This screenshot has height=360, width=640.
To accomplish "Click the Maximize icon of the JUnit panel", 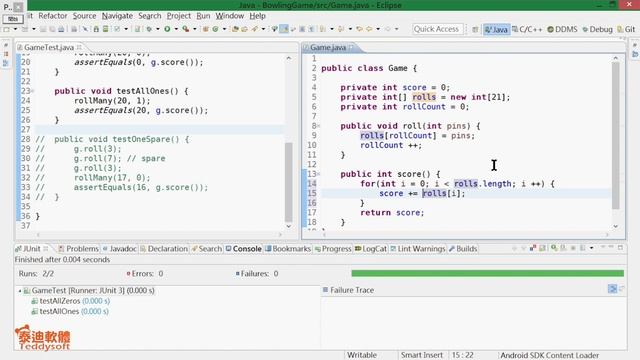I will pos(620,247).
